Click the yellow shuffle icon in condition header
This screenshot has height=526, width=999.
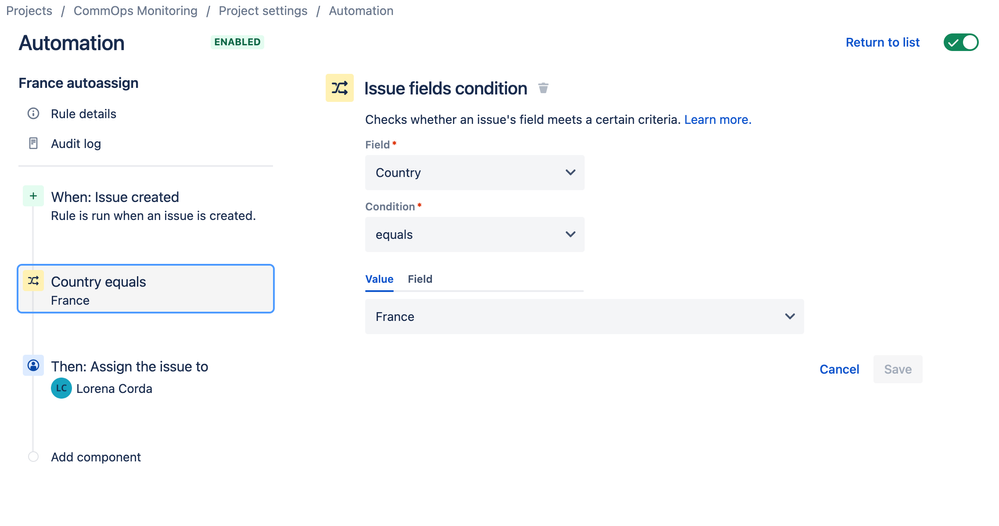(340, 88)
